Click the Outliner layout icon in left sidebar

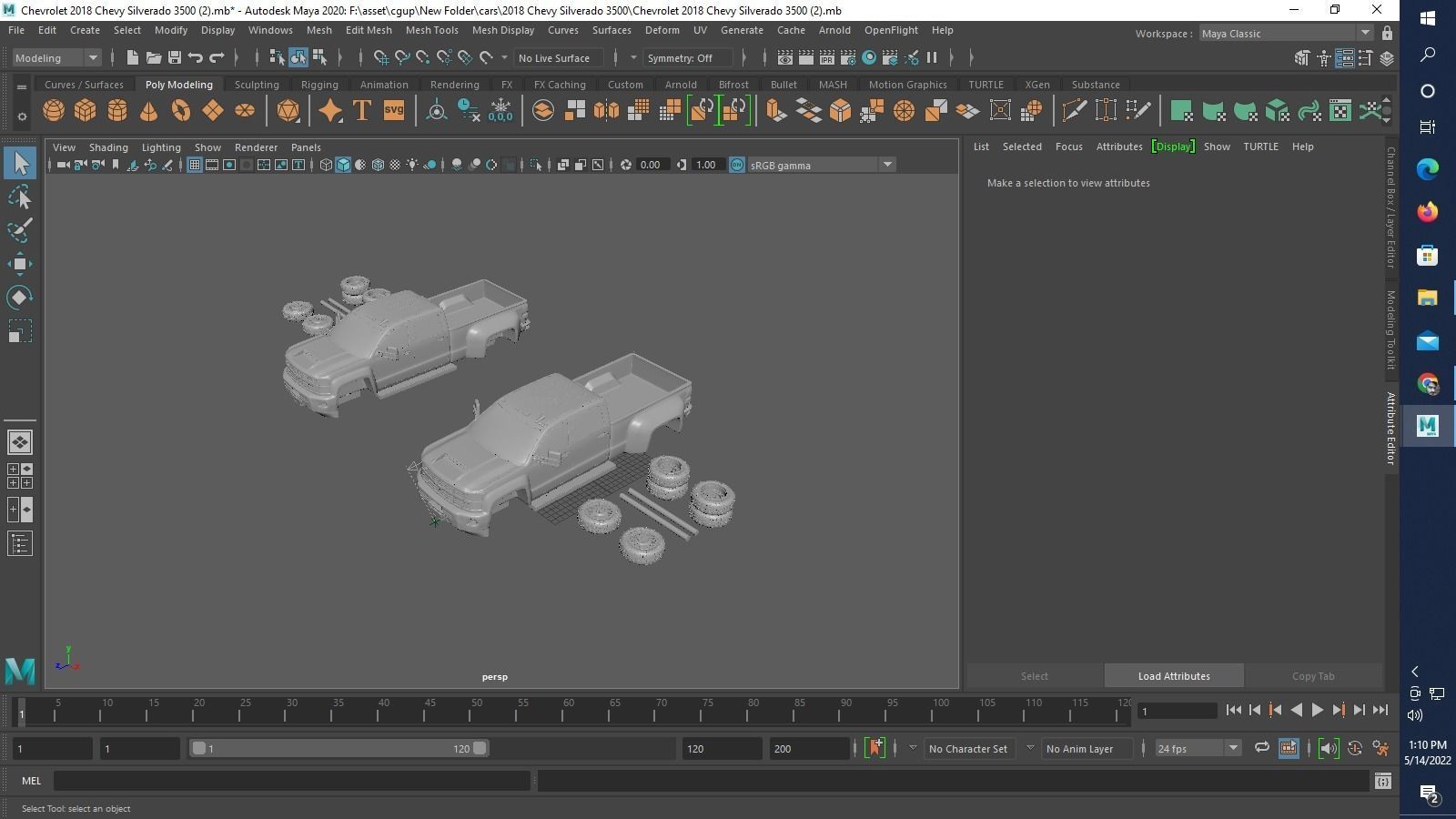pos(20,544)
